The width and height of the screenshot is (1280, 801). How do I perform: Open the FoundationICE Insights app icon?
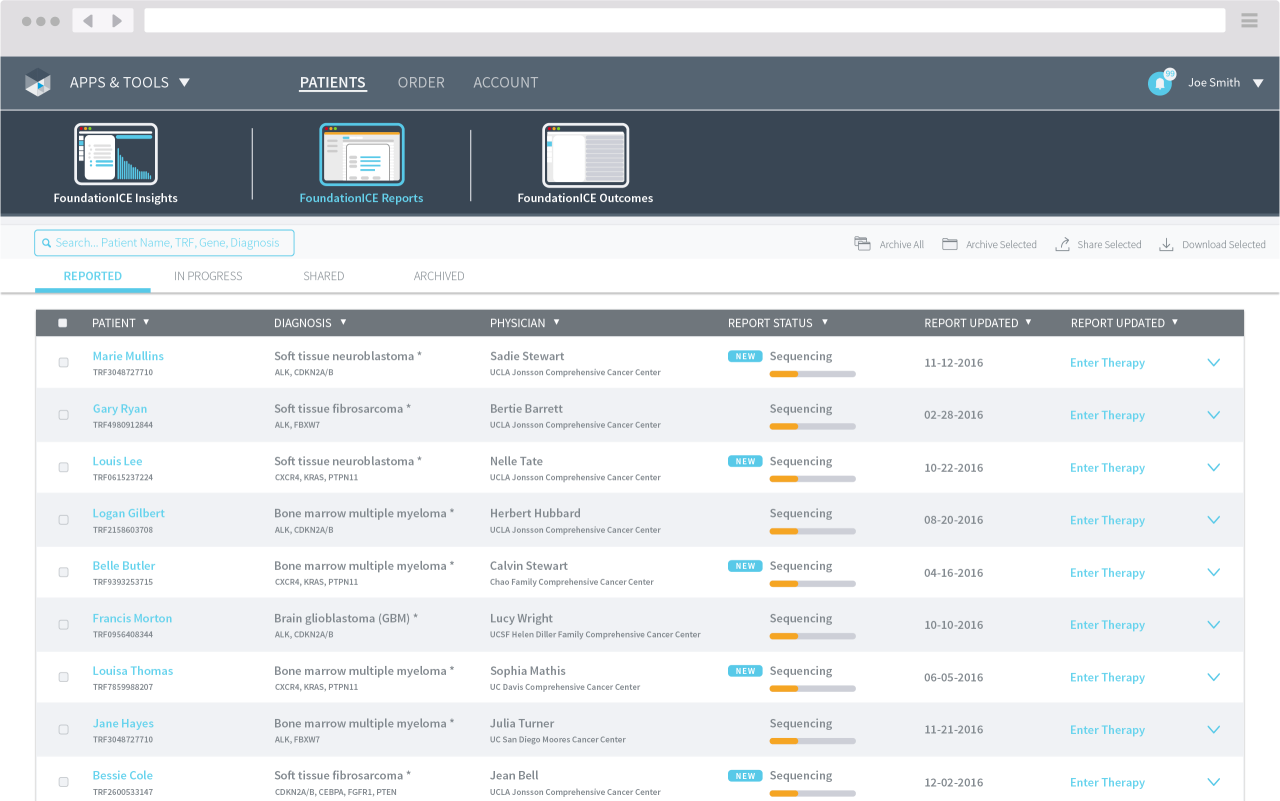click(116, 155)
